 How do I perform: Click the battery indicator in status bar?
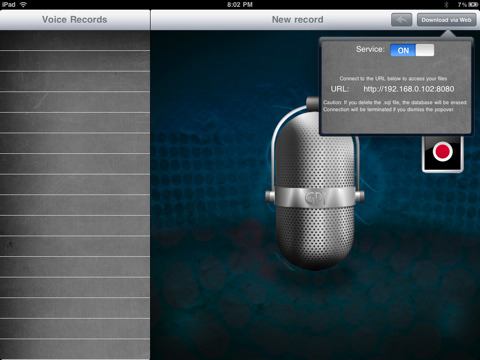tap(473, 5)
